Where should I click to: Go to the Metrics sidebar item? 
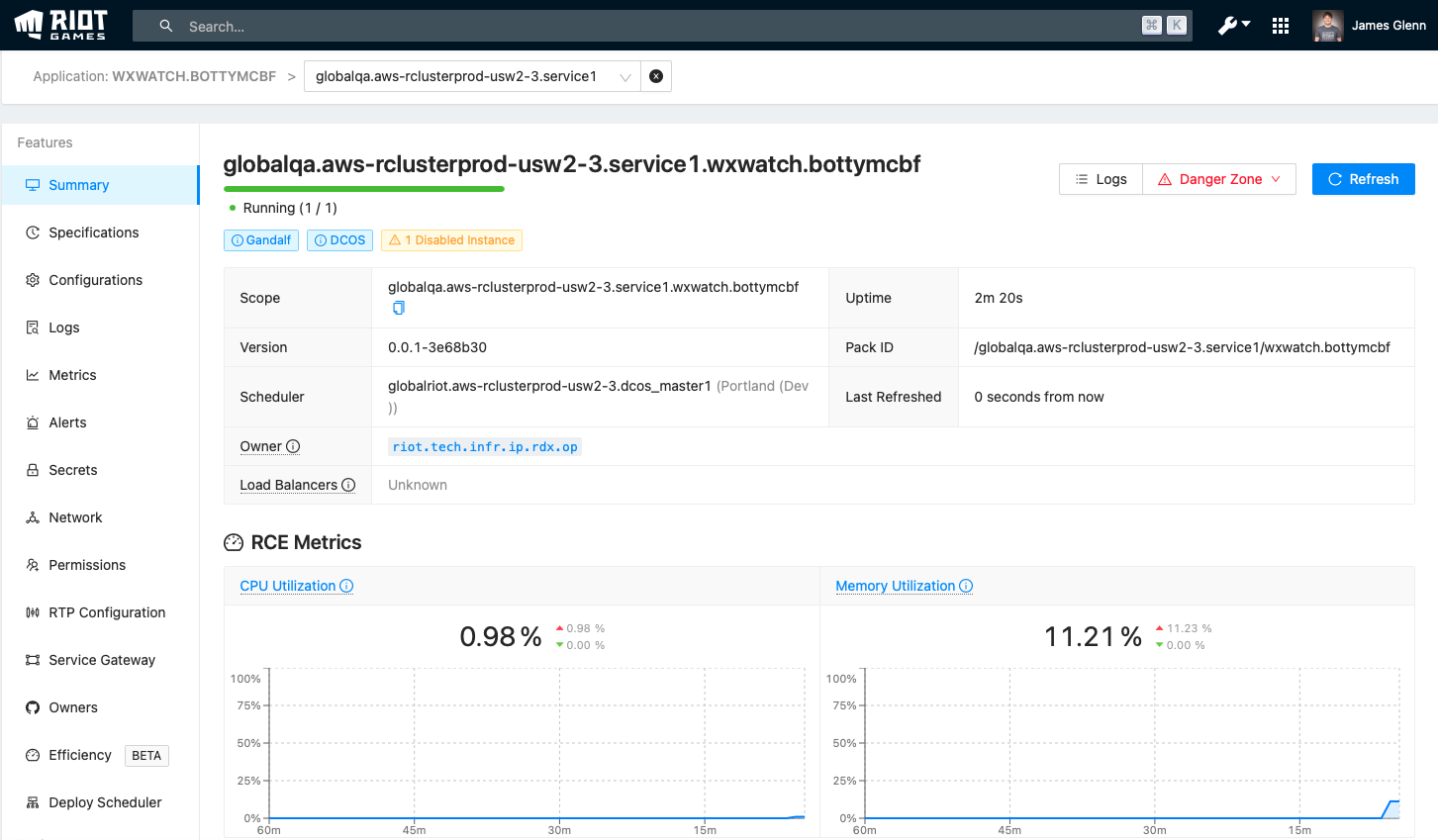72,375
